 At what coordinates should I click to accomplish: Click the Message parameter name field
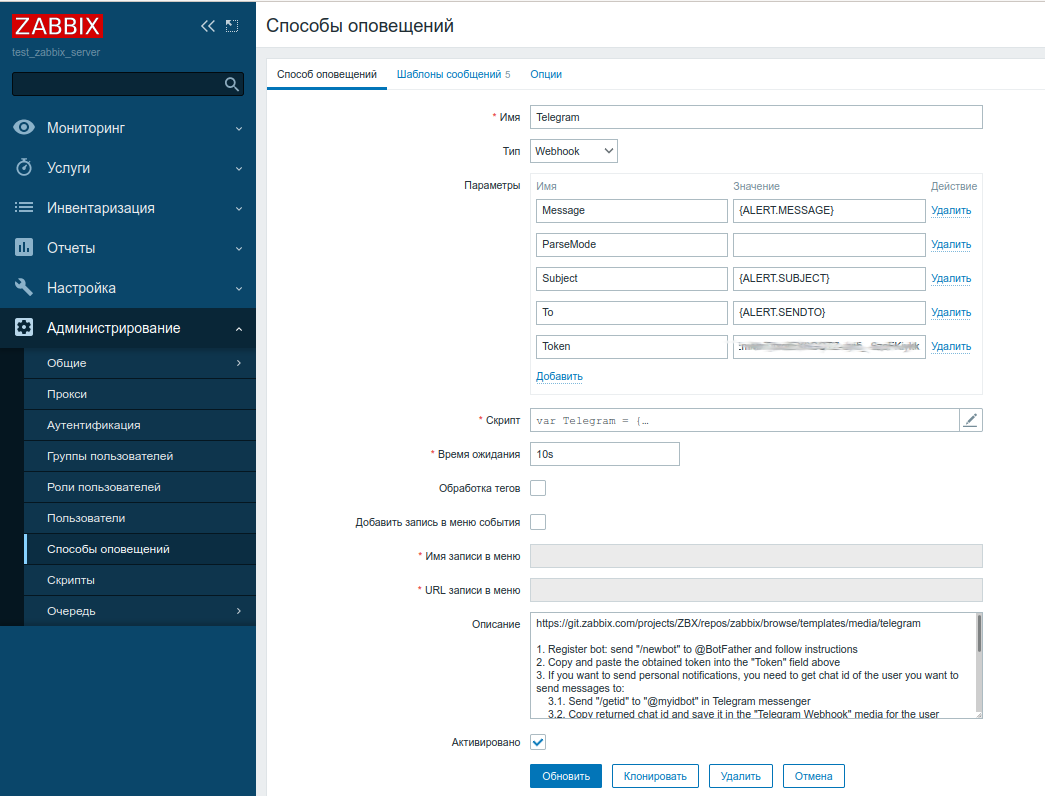coord(632,211)
